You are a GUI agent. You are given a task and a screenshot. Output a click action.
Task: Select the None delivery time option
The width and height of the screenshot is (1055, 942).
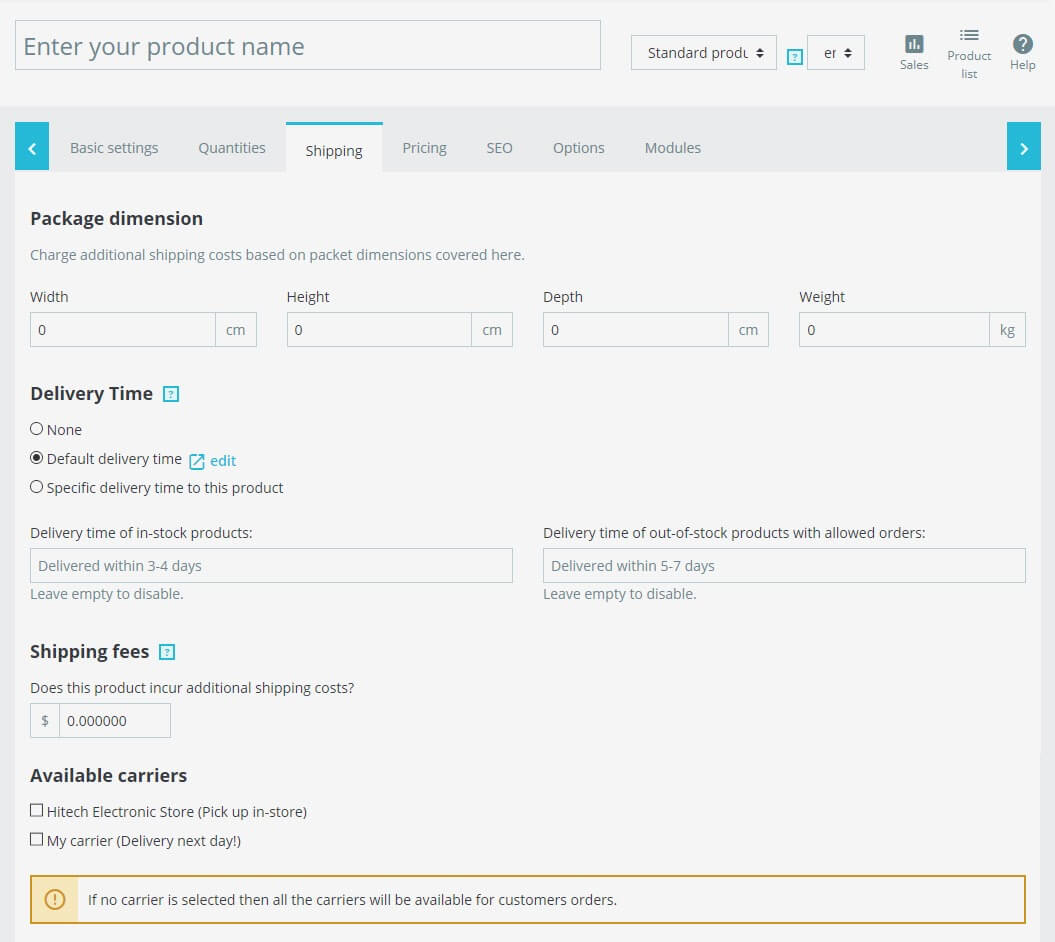36,428
